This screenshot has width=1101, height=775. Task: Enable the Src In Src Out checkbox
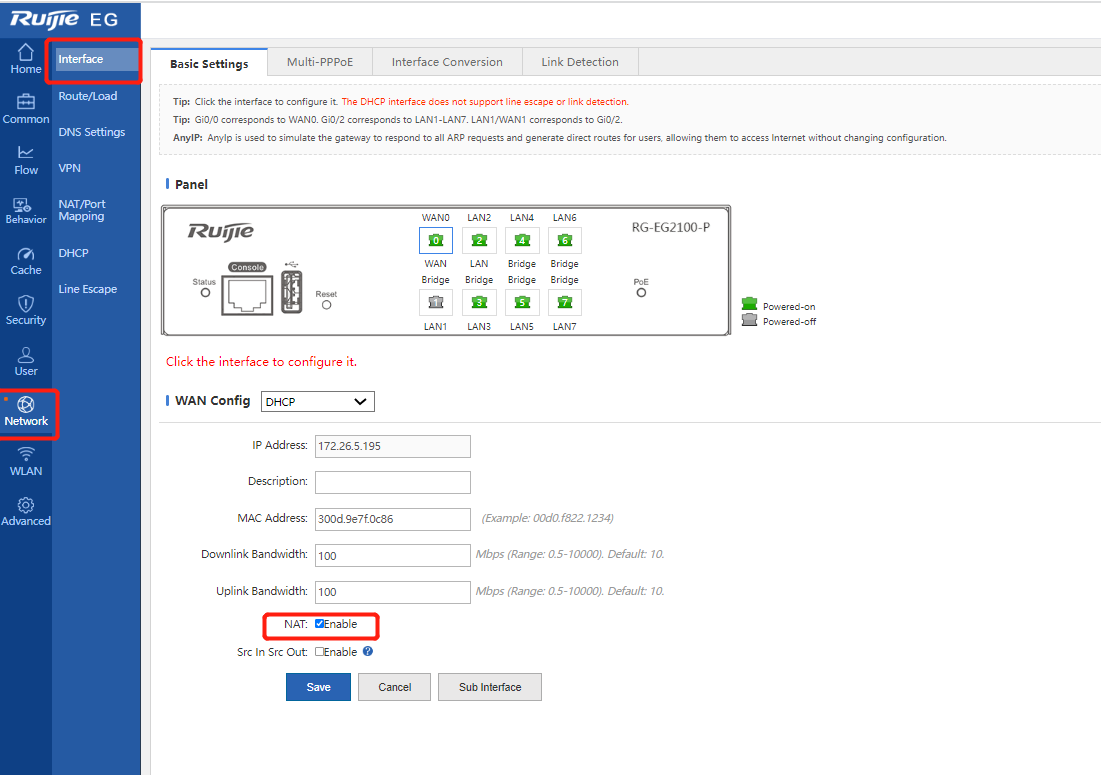[x=319, y=651]
